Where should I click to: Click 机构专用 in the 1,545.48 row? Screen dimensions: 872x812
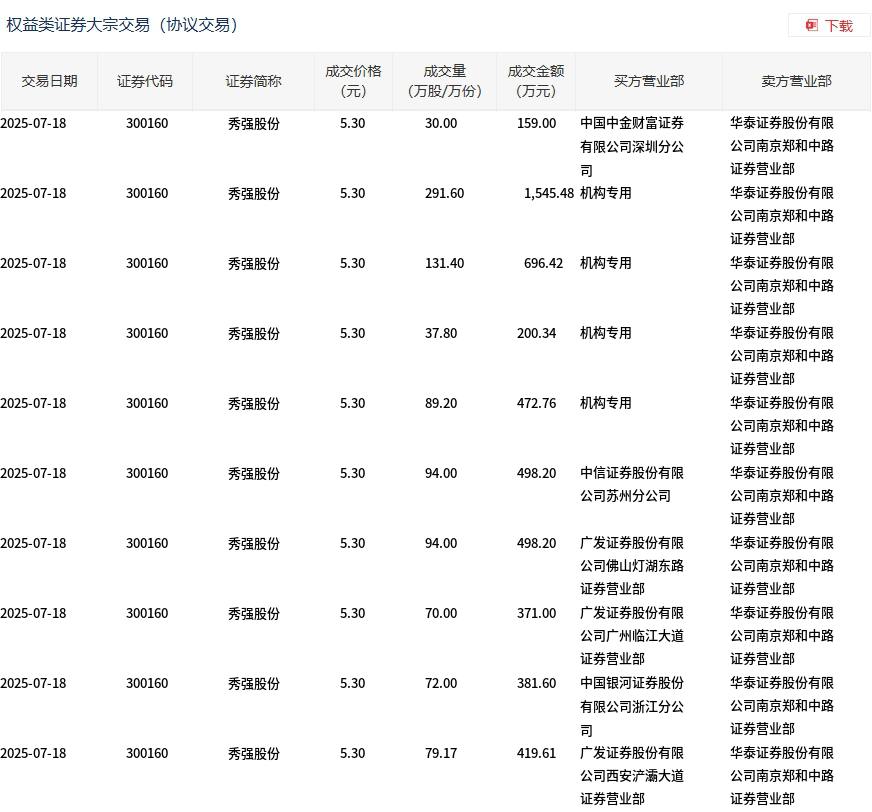point(606,194)
